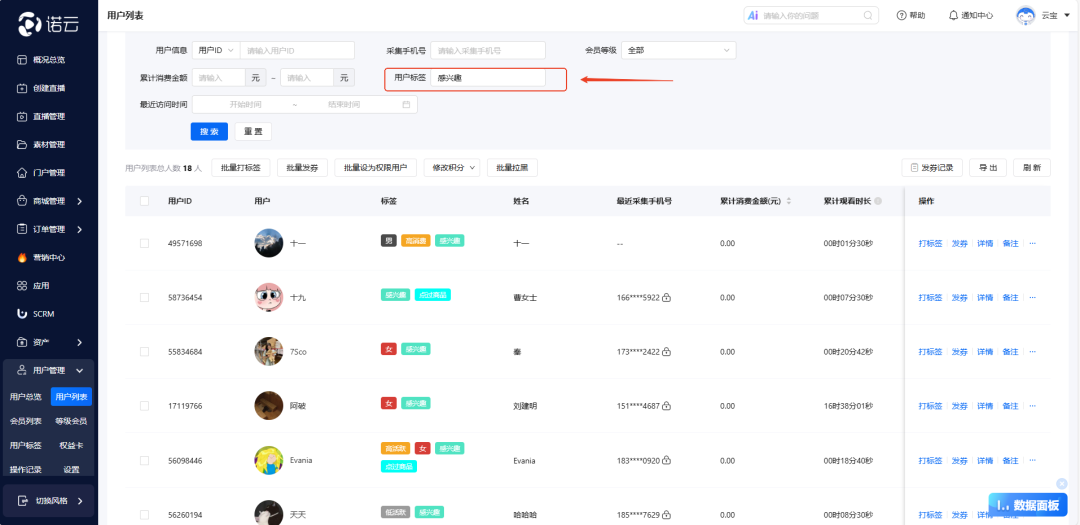Viewport: 1080px width, 525px height.
Task: Switch to 用户标签 submenu item
Action: pos(25,445)
